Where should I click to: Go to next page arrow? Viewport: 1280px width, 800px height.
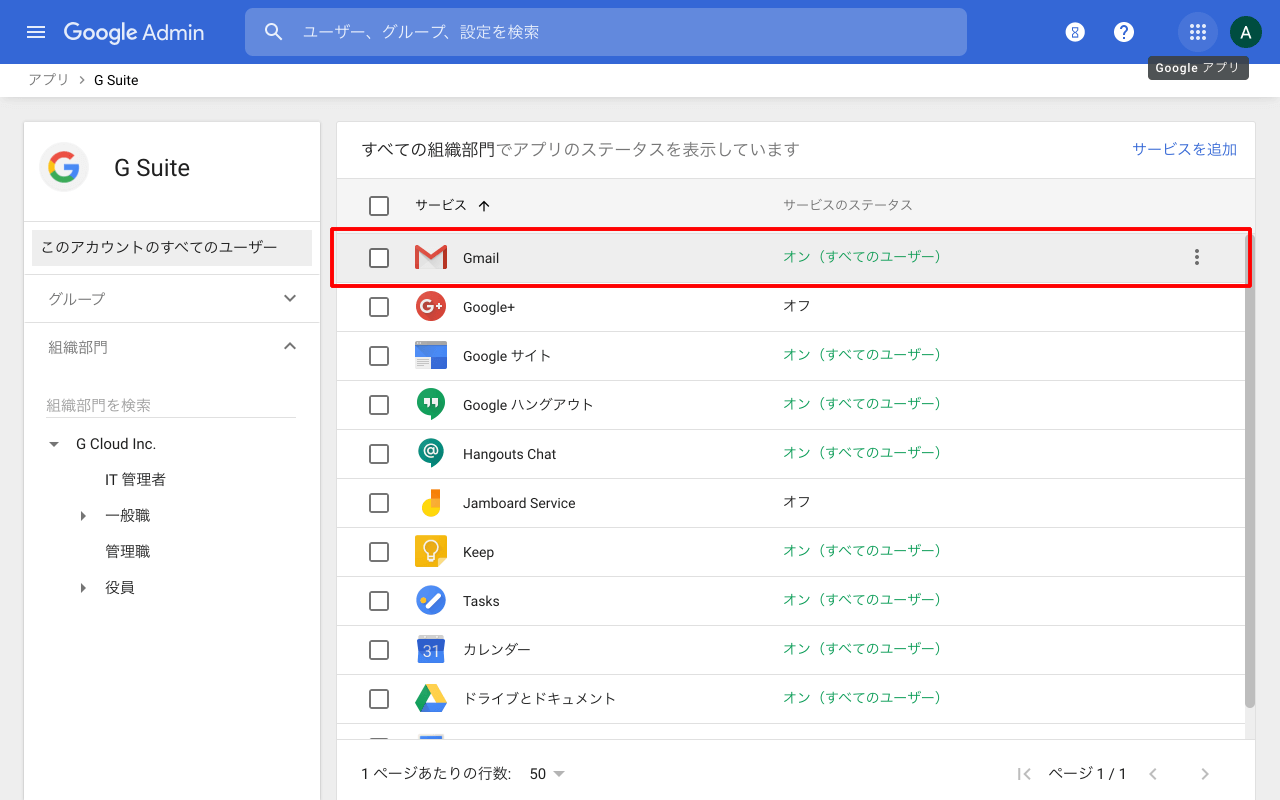click(x=1205, y=774)
